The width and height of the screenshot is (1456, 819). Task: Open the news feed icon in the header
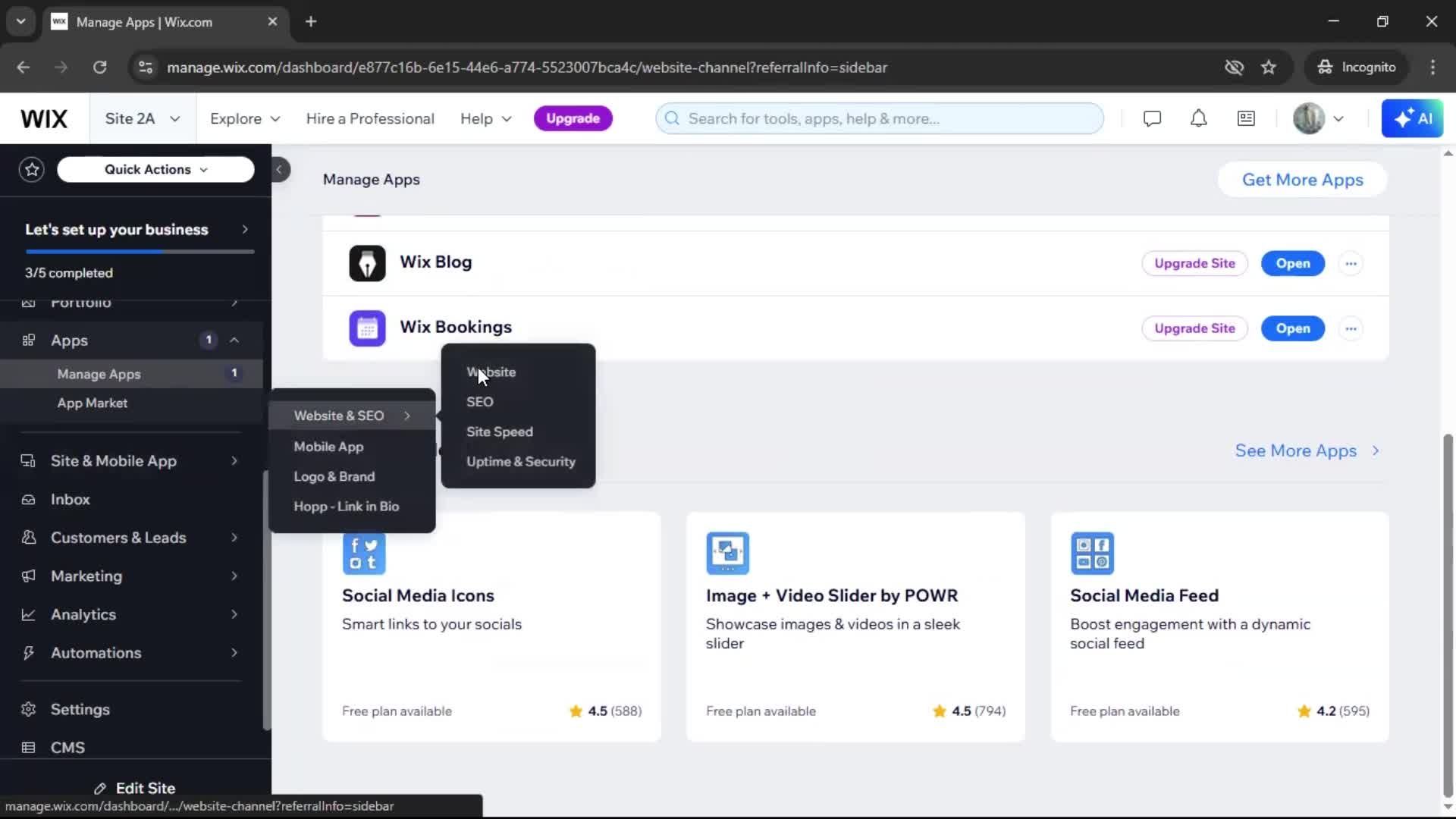click(x=1246, y=119)
